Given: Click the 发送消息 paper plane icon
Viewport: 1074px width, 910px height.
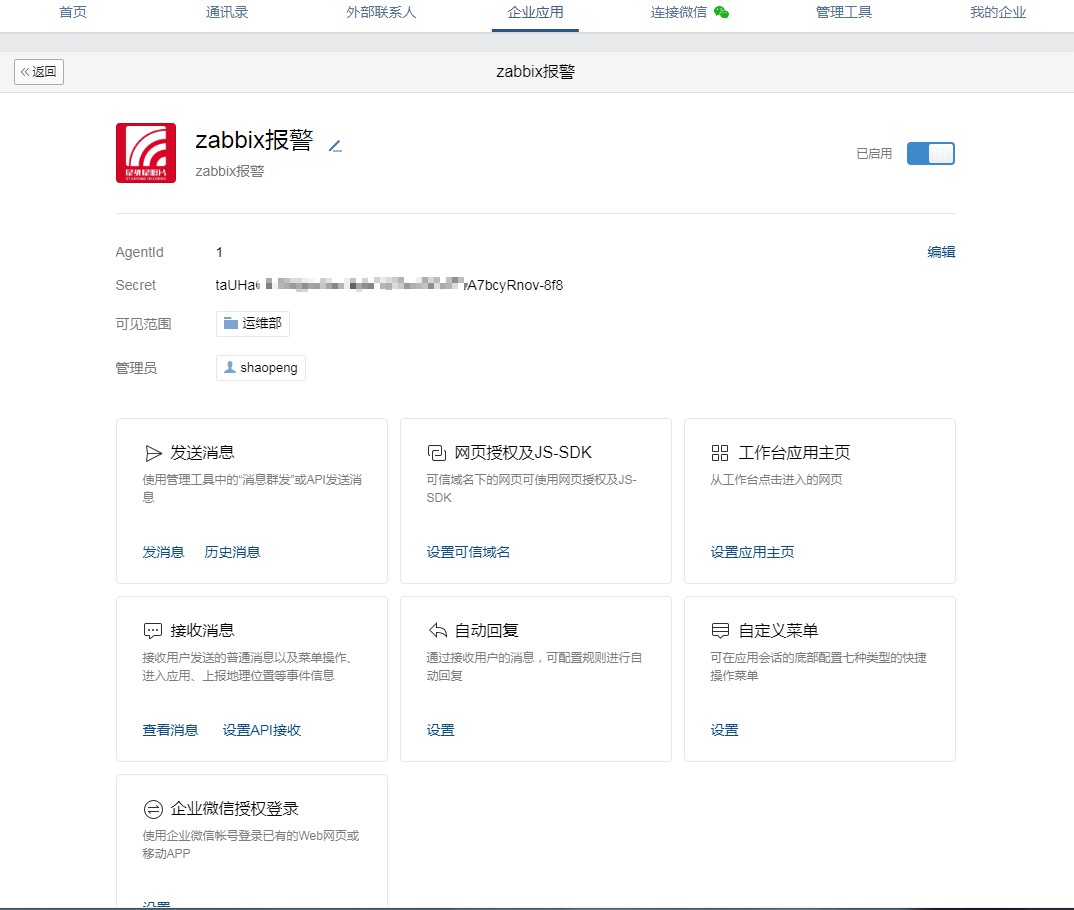Looking at the screenshot, I should 153,453.
